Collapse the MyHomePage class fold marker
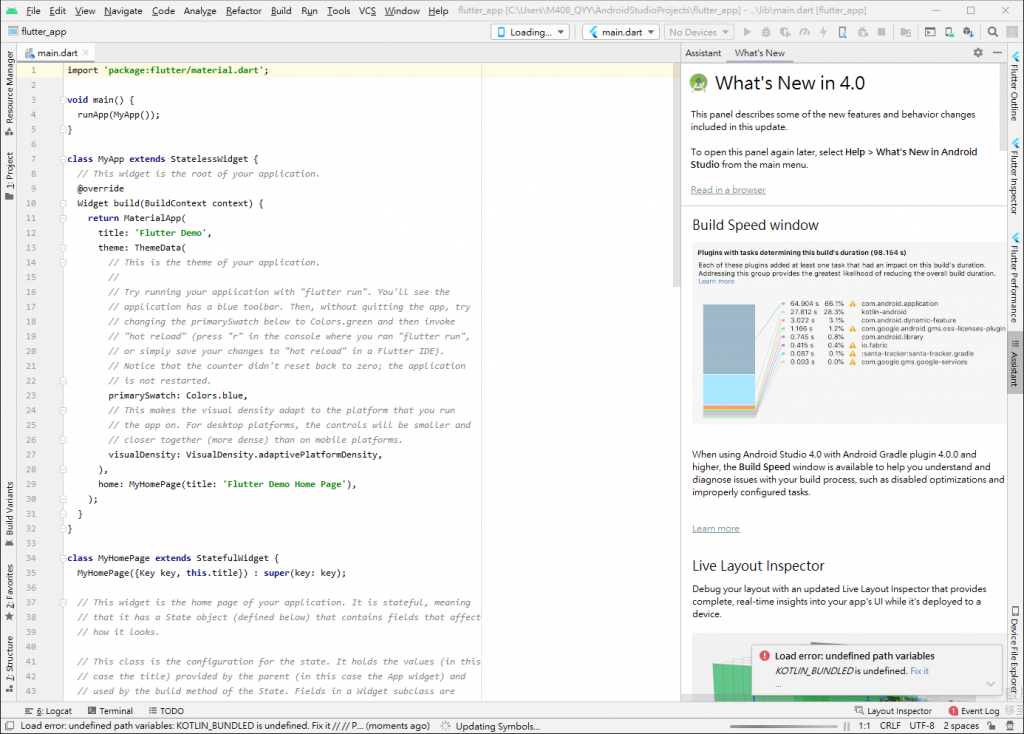Screen dimensions: 1024x734 coord(63,558)
